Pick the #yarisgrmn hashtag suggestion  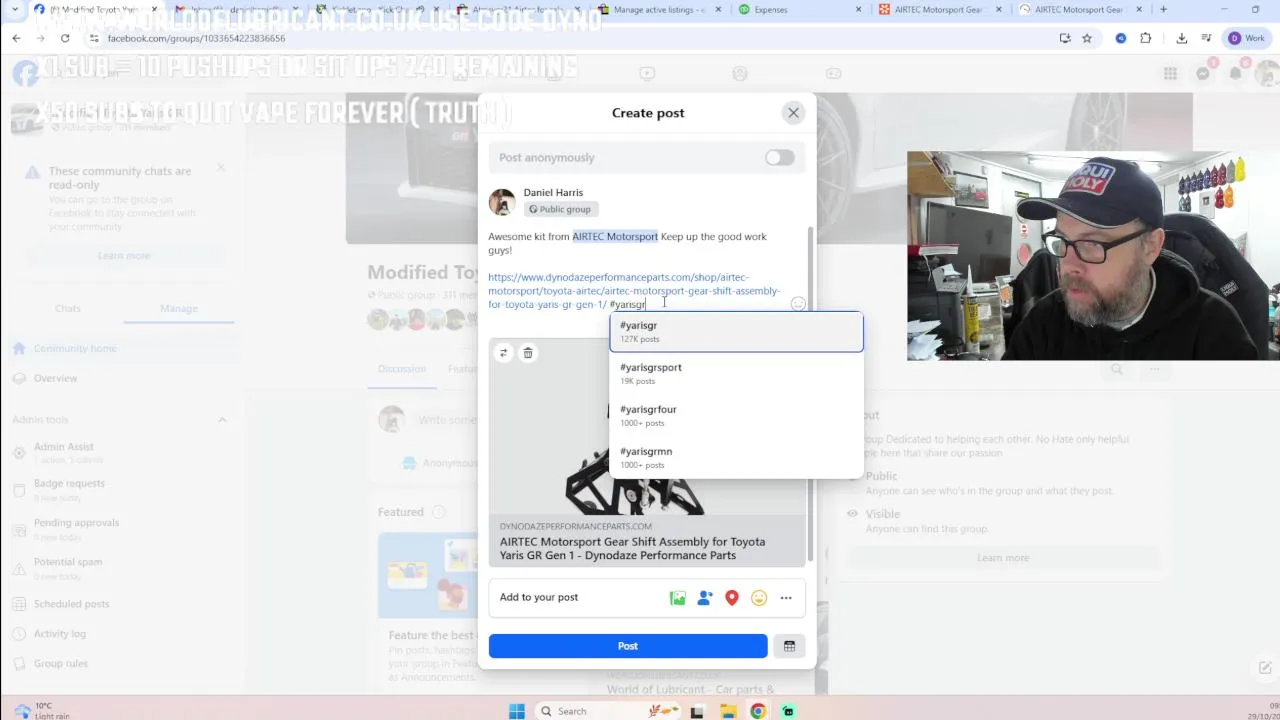pyautogui.click(x=736, y=457)
